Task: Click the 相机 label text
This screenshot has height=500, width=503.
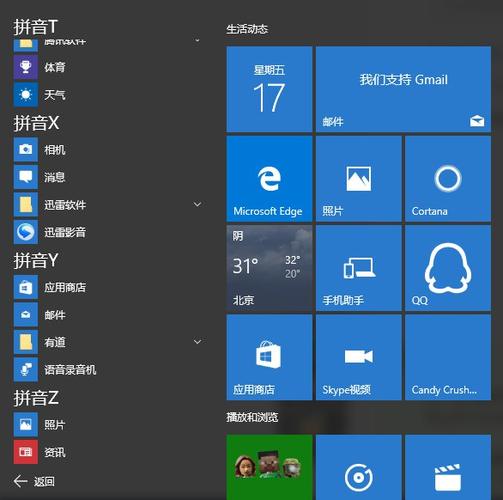Action: coord(55,150)
